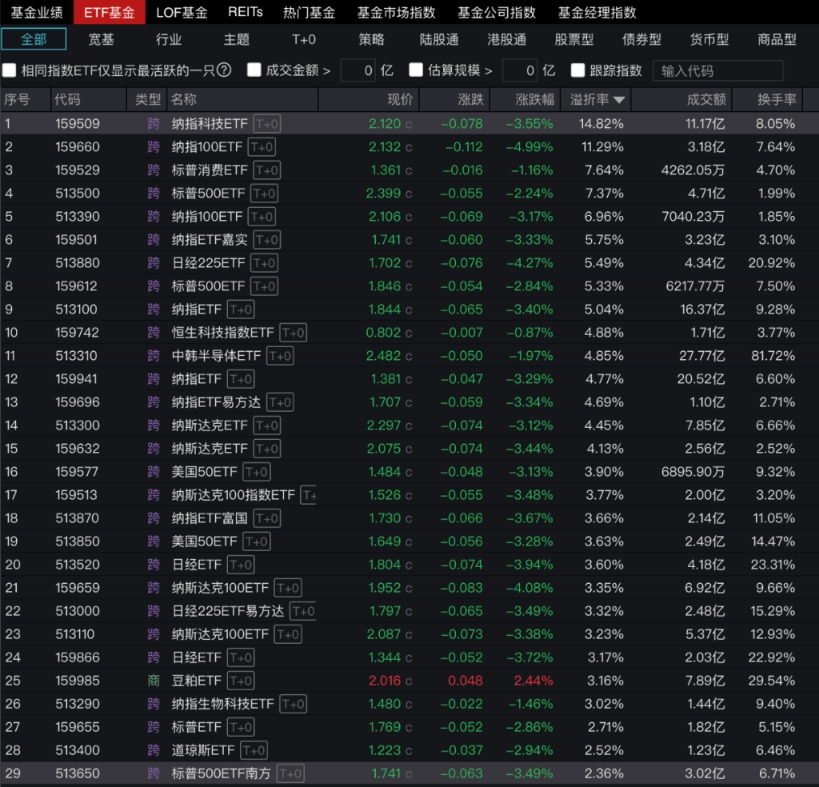Switch to the REITs tab

point(245,12)
